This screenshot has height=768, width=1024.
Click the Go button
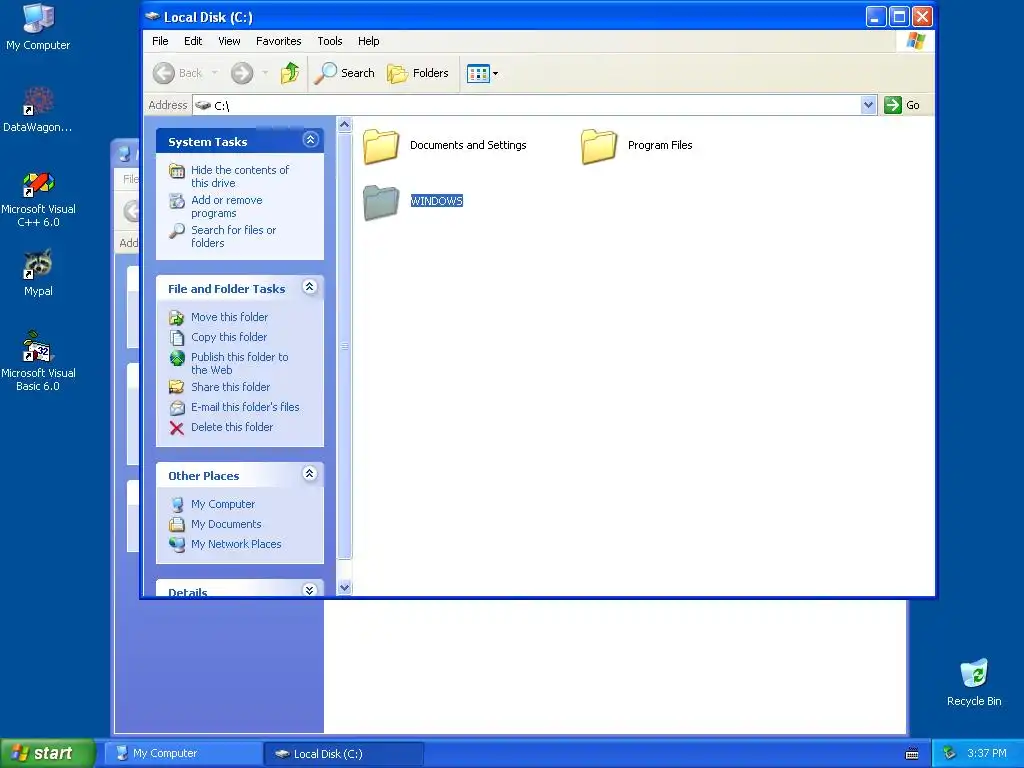click(x=902, y=105)
